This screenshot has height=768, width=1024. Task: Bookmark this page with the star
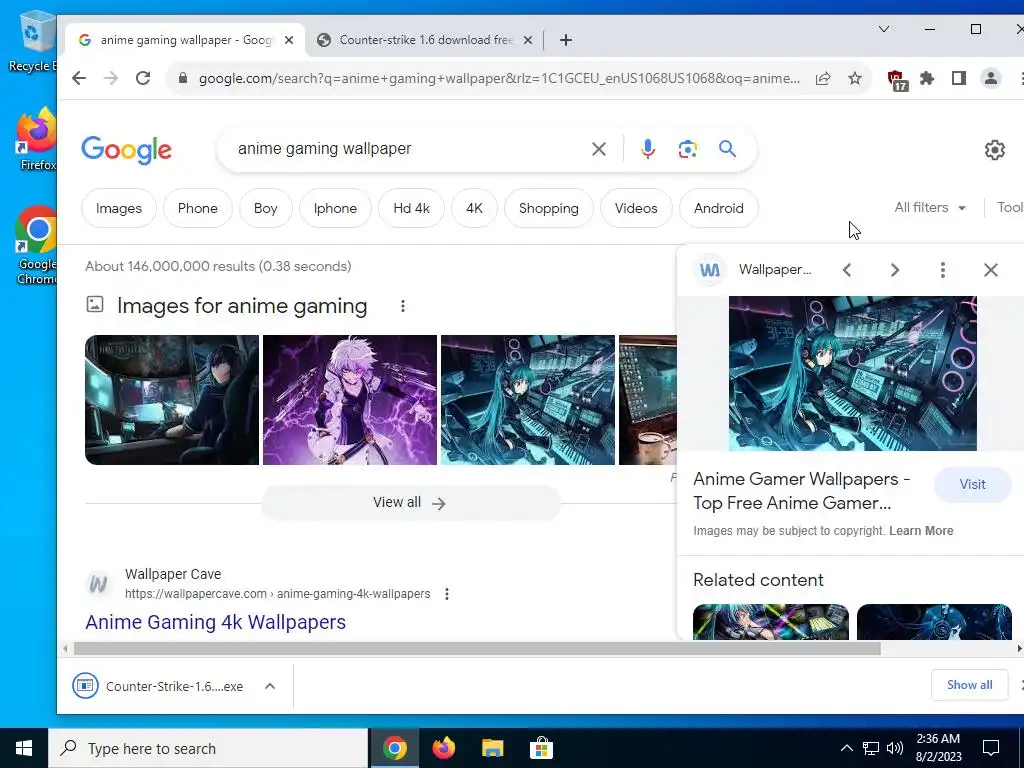pyautogui.click(x=855, y=78)
